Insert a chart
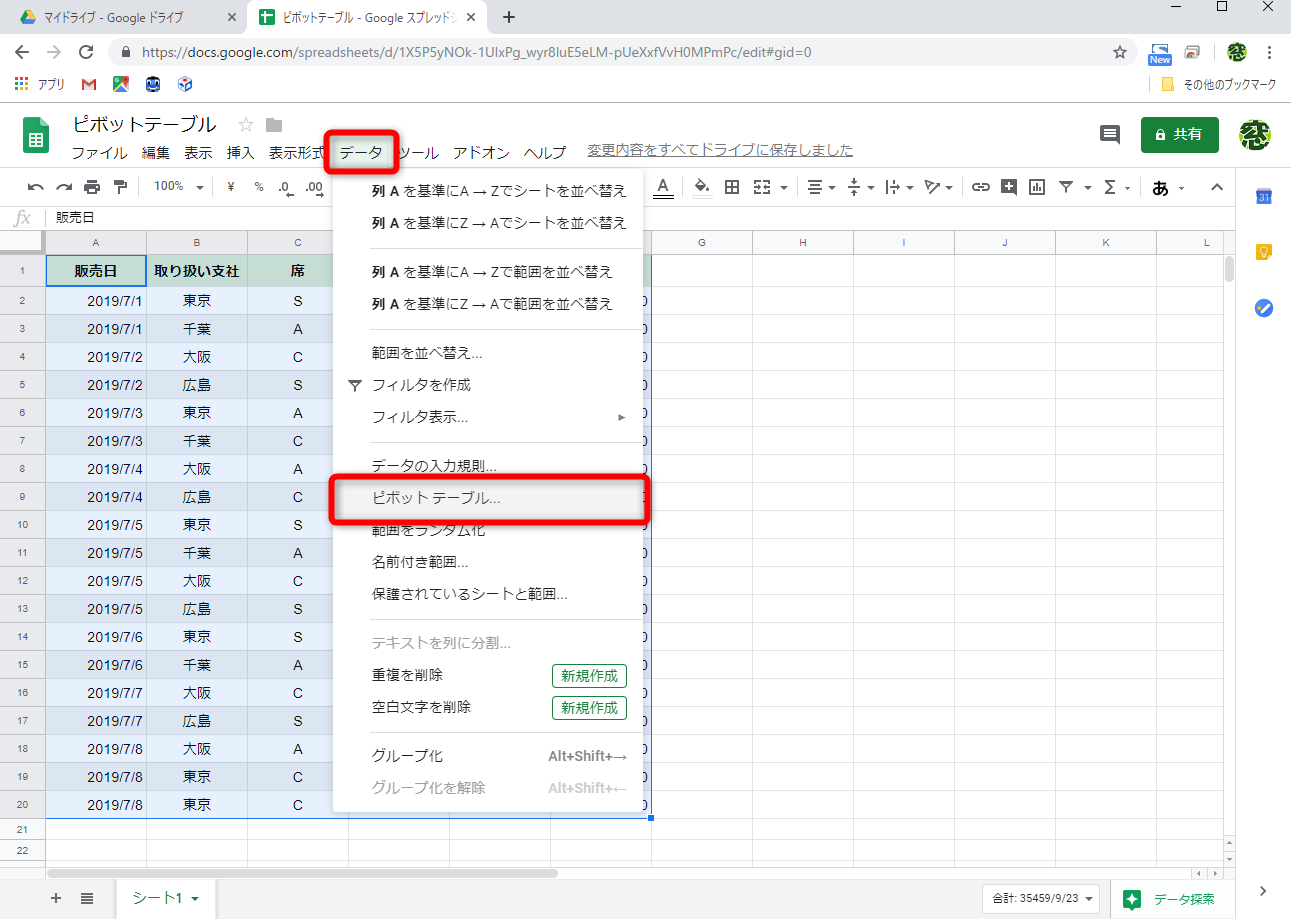 (1036, 187)
